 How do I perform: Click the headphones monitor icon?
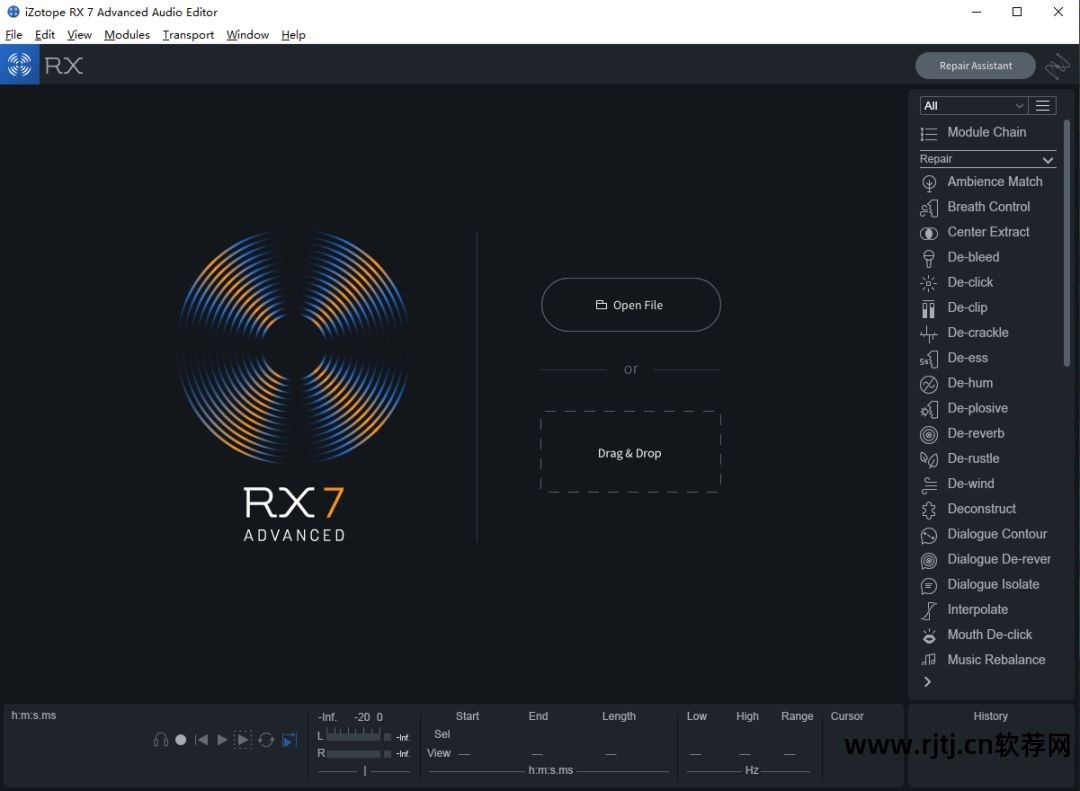160,740
